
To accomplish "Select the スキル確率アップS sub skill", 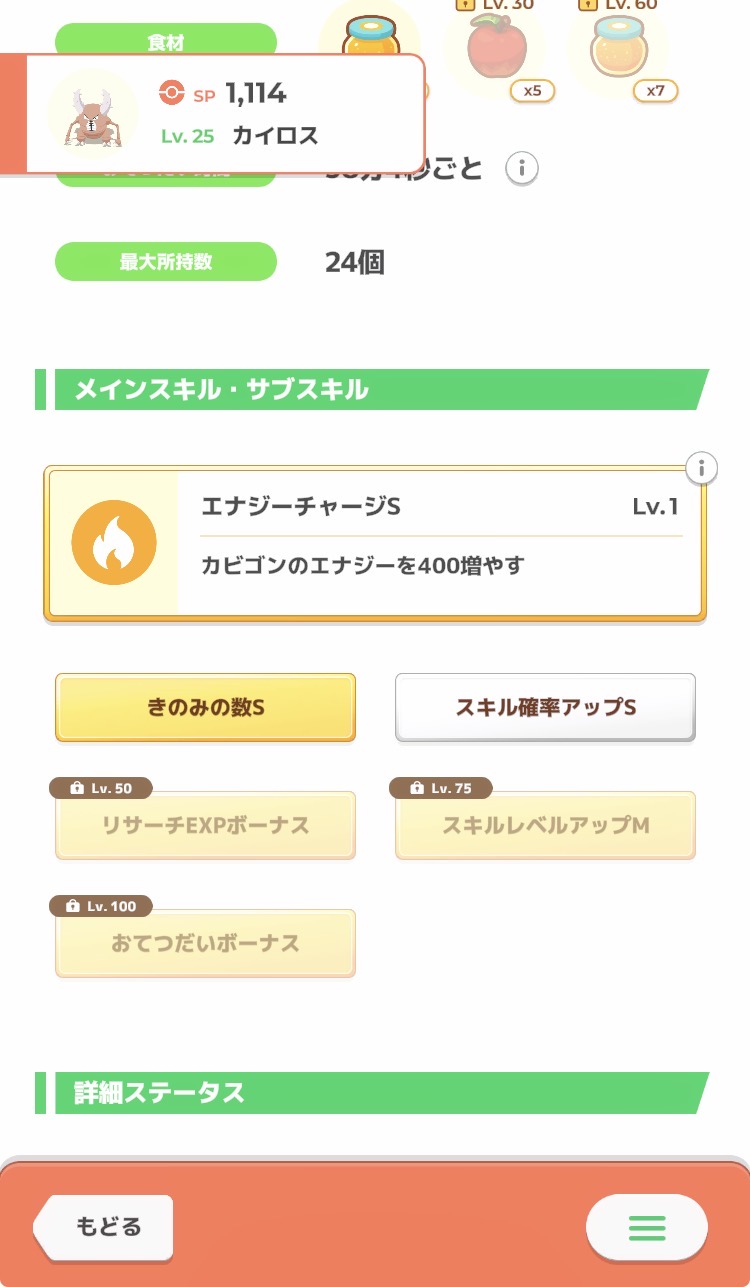I will pyautogui.click(x=545, y=707).
